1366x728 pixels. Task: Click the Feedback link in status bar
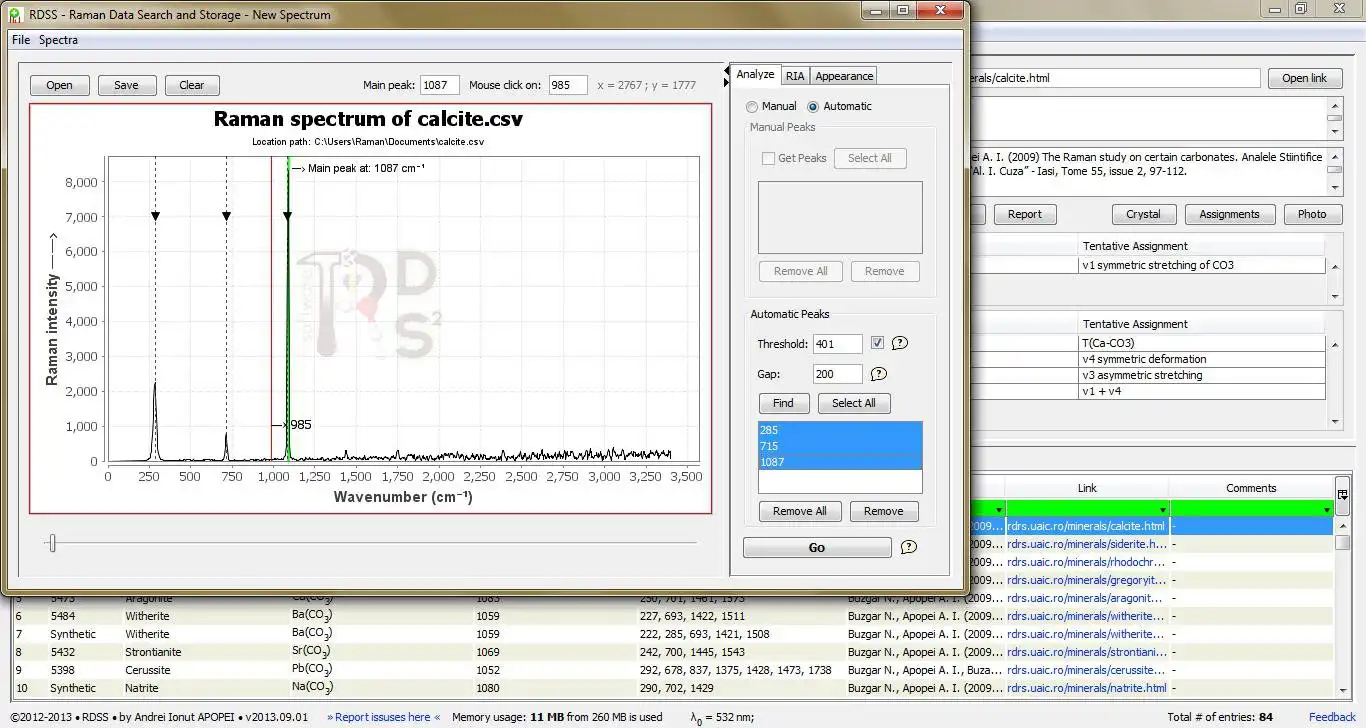(x=1332, y=717)
